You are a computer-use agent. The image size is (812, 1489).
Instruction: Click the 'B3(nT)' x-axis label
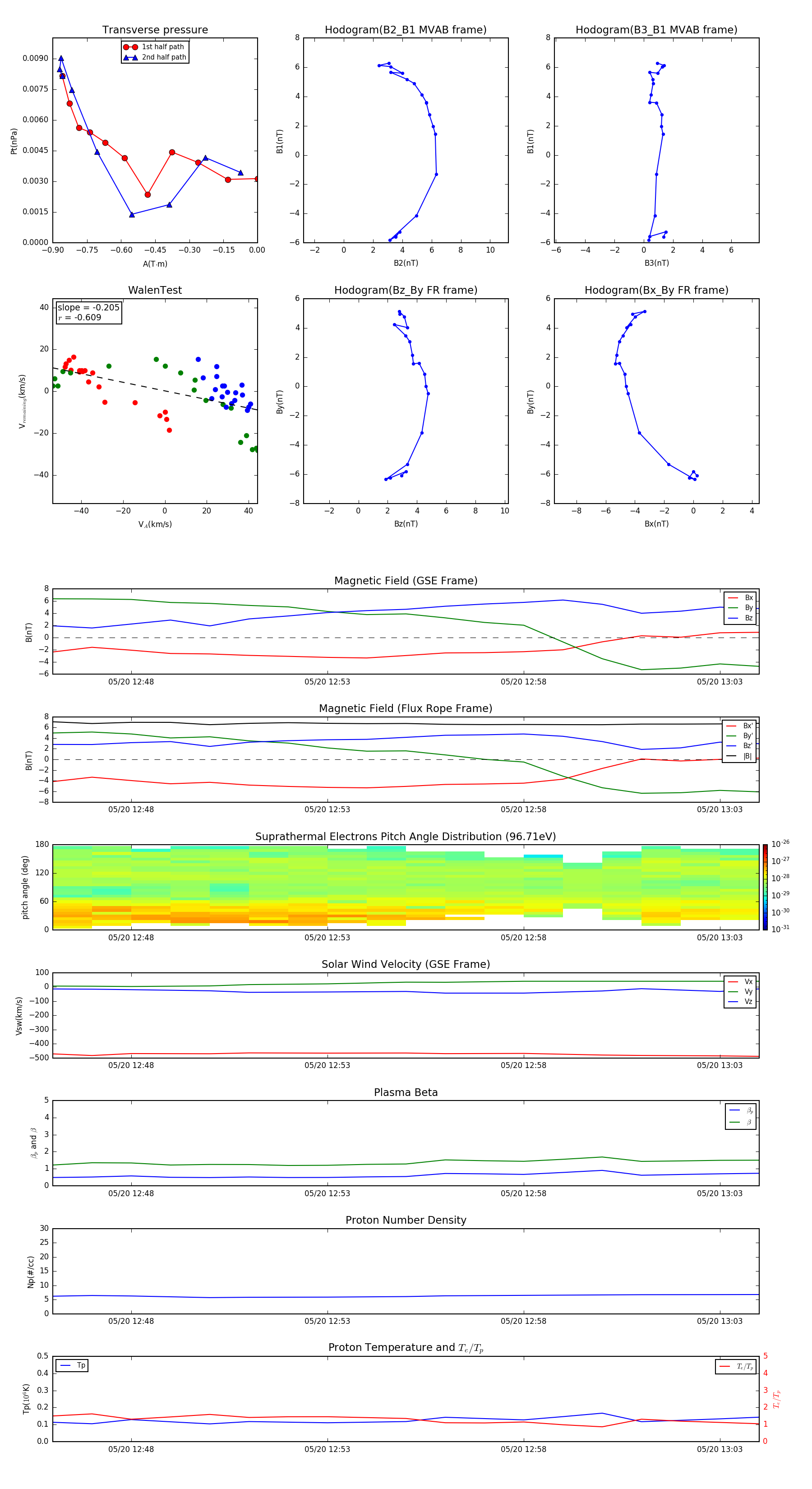pos(656,263)
